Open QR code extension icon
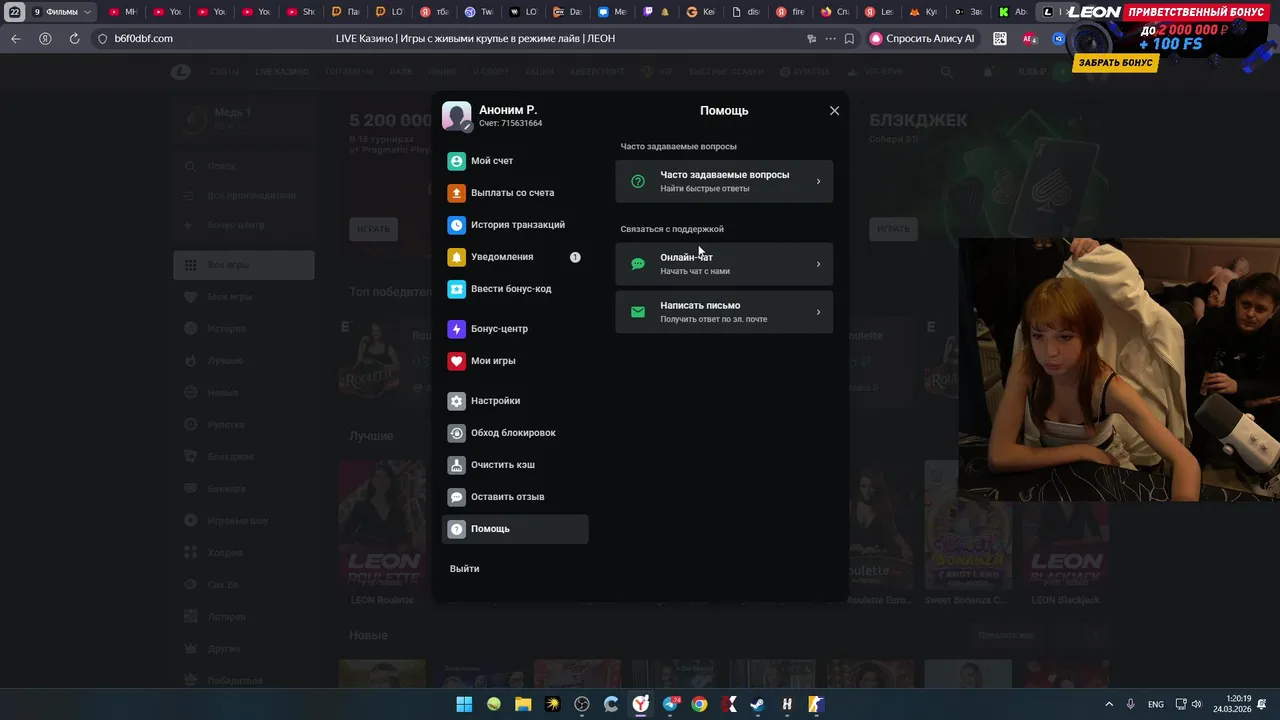Image resolution: width=1280 pixels, height=720 pixels. [1000, 38]
